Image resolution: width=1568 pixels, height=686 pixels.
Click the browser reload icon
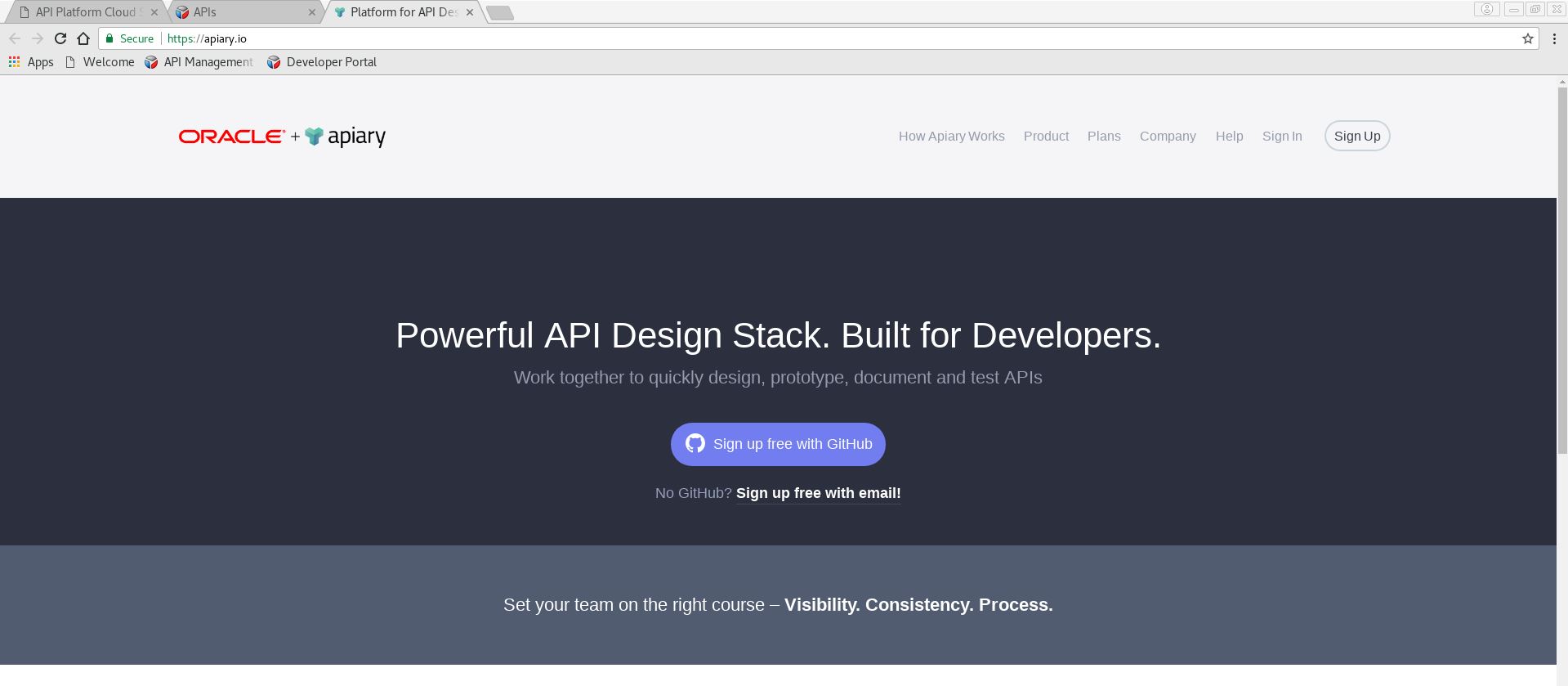tap(60, 38)
